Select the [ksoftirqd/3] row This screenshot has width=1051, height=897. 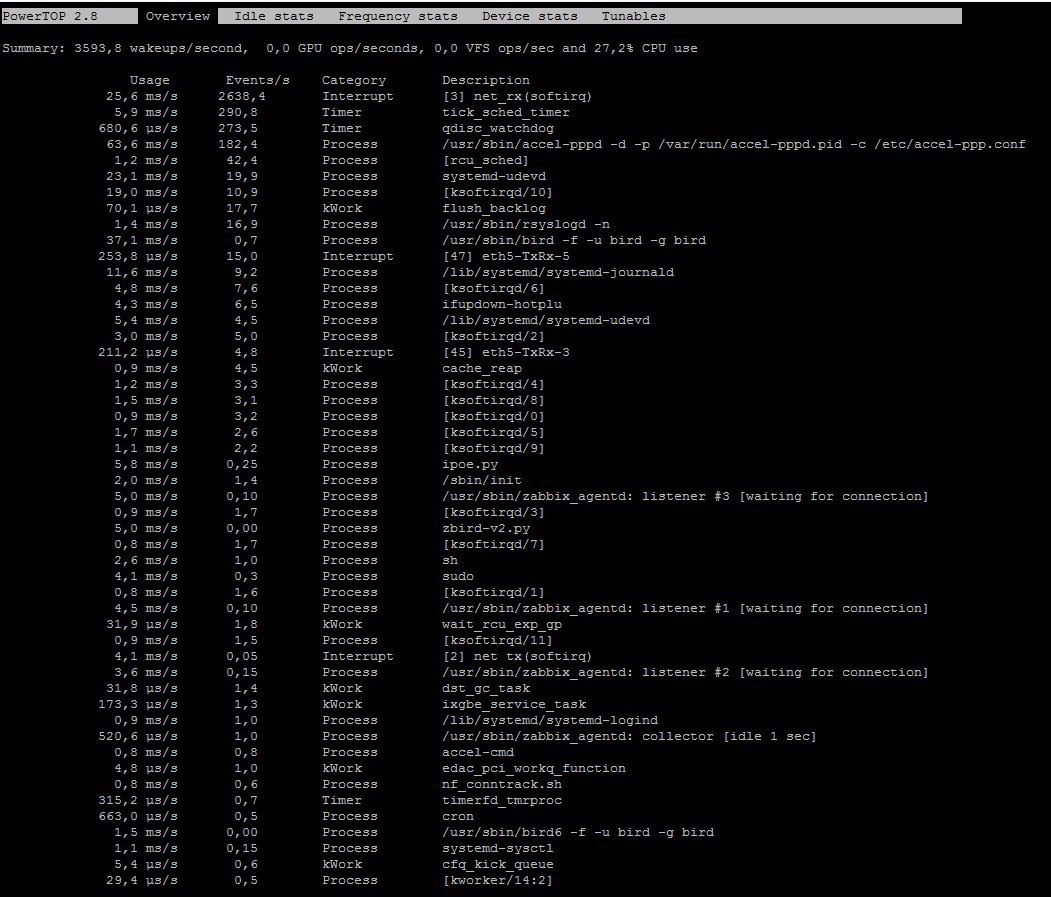click(329, 512)
